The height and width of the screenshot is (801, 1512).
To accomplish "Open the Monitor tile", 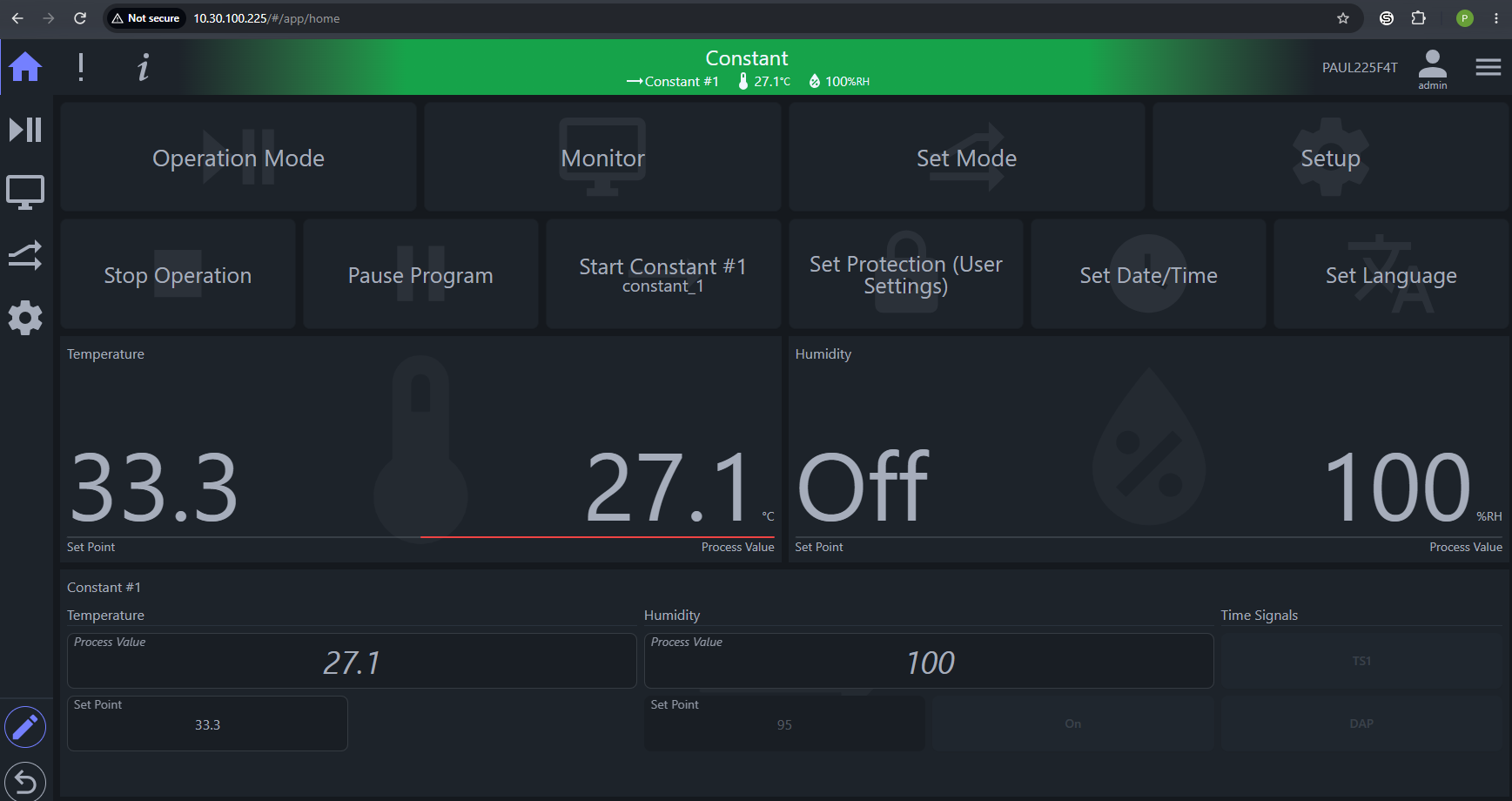I will [x=602, y=158].
